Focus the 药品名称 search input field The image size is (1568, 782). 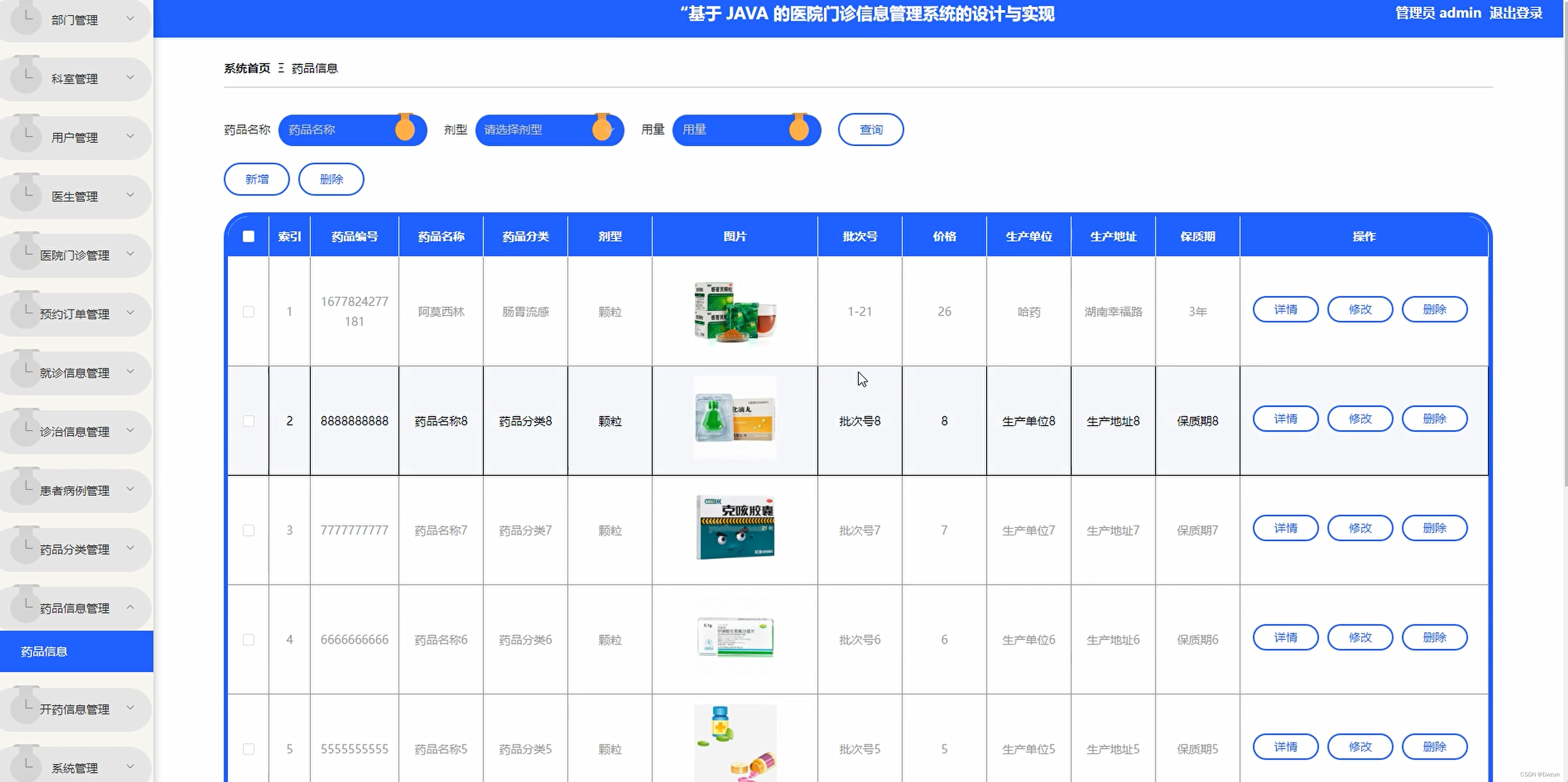tap(335, 130)
